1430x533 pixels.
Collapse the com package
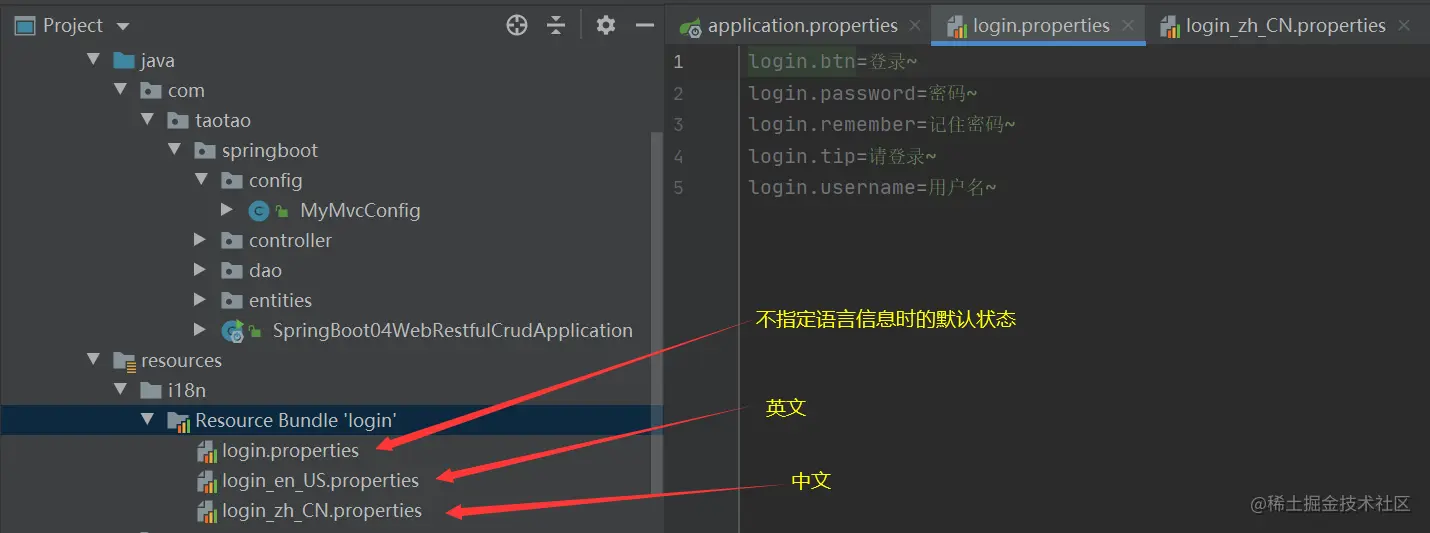[x=120, y=91]
